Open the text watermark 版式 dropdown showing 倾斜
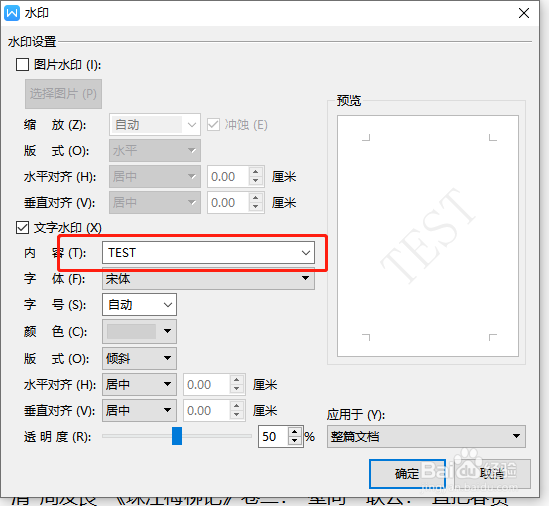Image resolution: width=549 pixels, height=506 pixels. pyautogui.click(x=139, y=358)
